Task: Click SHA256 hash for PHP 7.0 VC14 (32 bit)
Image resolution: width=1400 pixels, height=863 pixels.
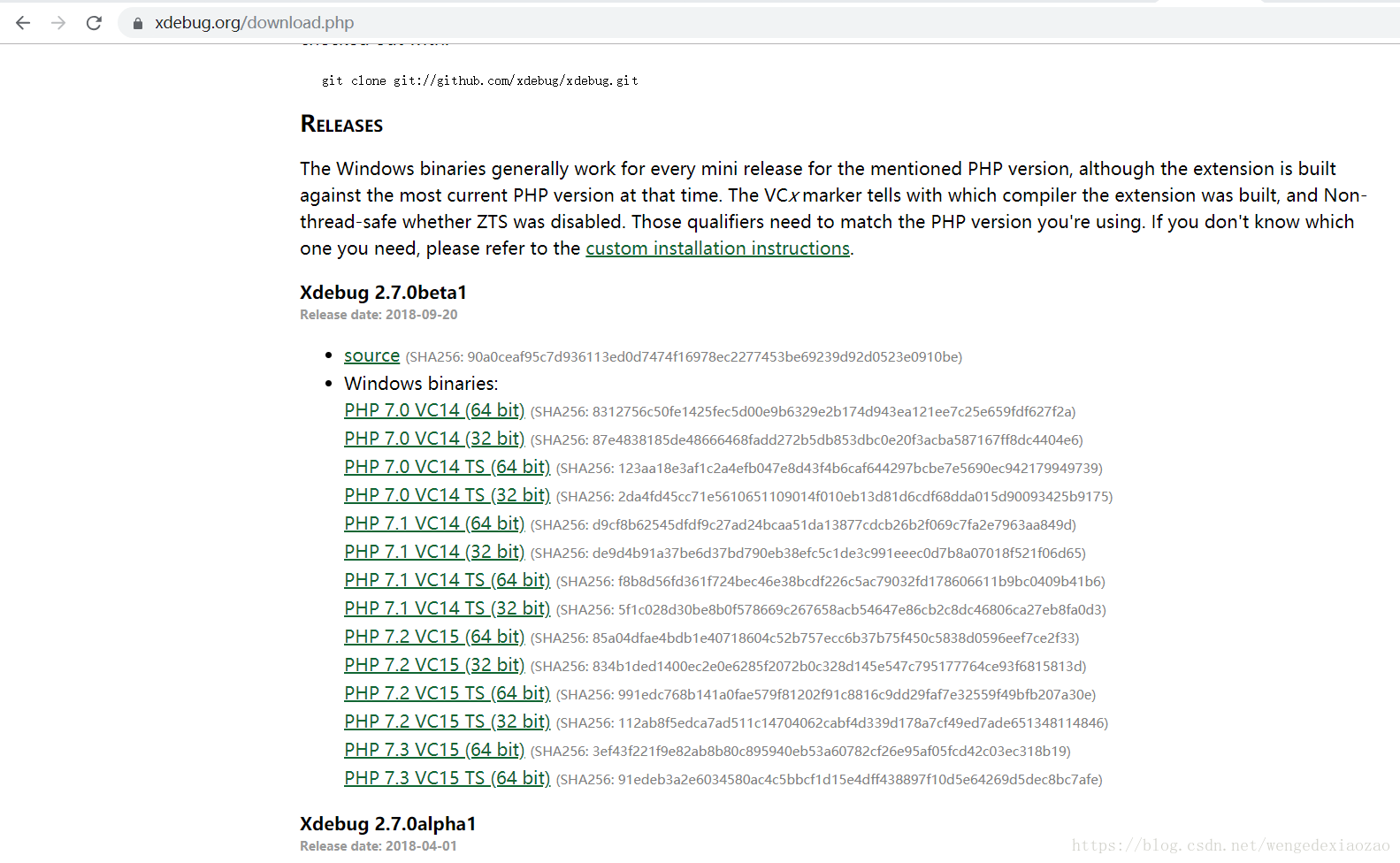Action: [807, 440]
